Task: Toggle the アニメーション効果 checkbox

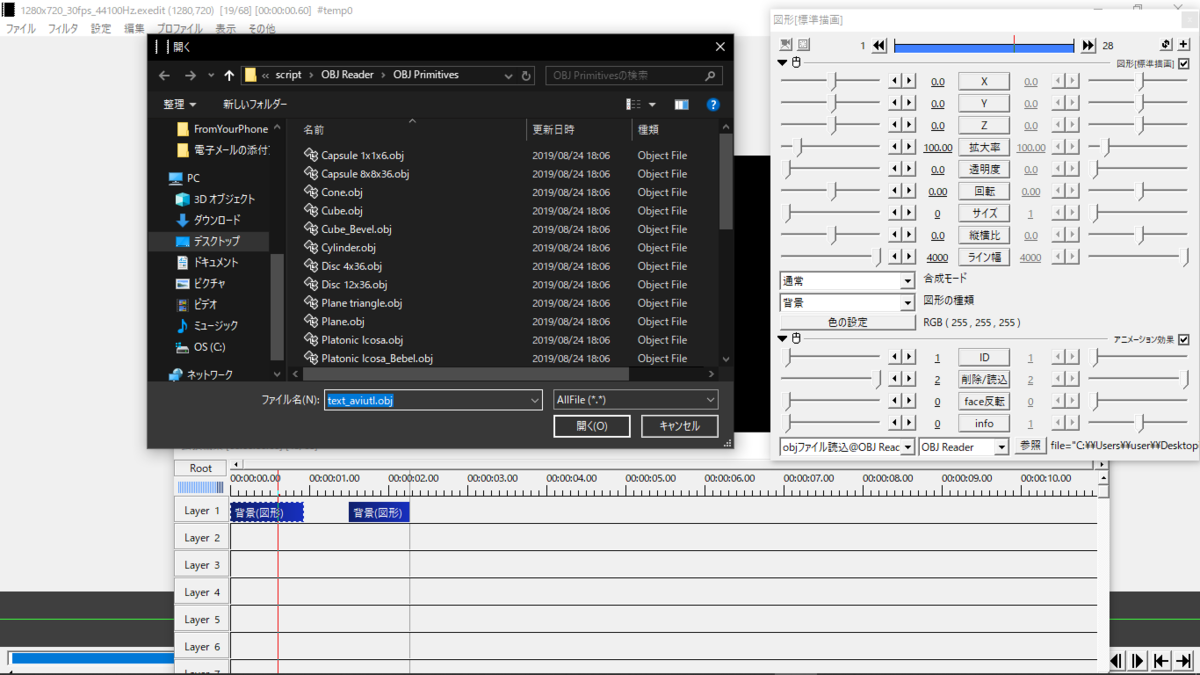Action: pyautogui.click(x=1184, y=339)
